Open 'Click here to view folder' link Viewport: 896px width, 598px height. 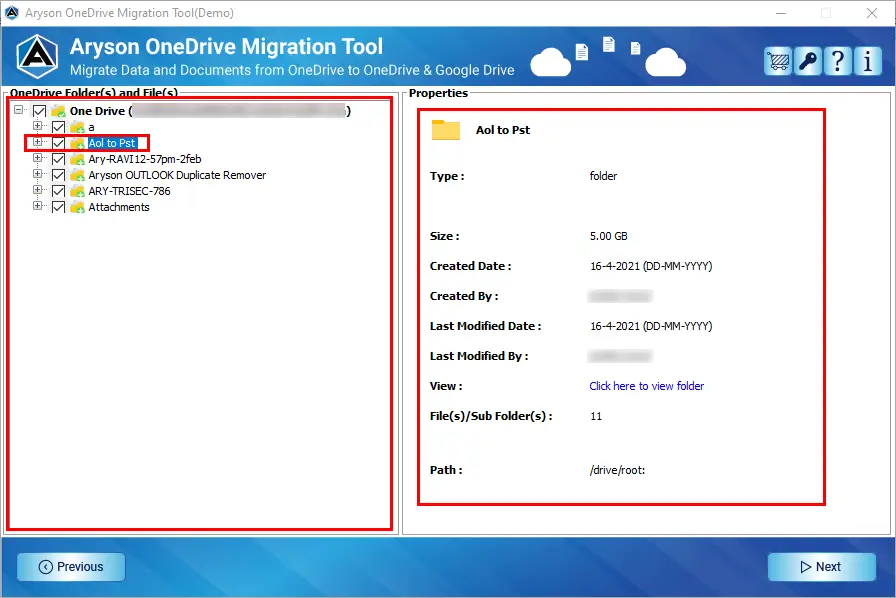pos(646,386)
